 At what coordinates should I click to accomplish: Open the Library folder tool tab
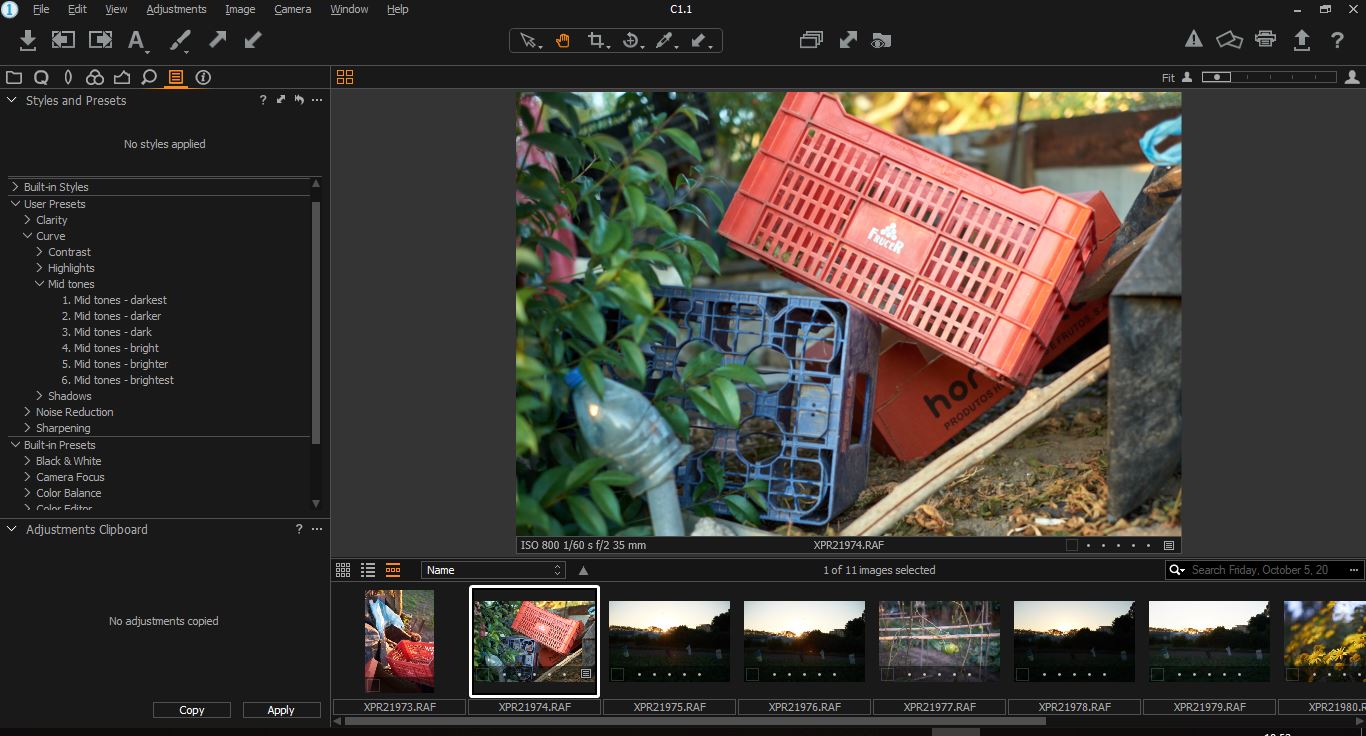tap(14, 77)
